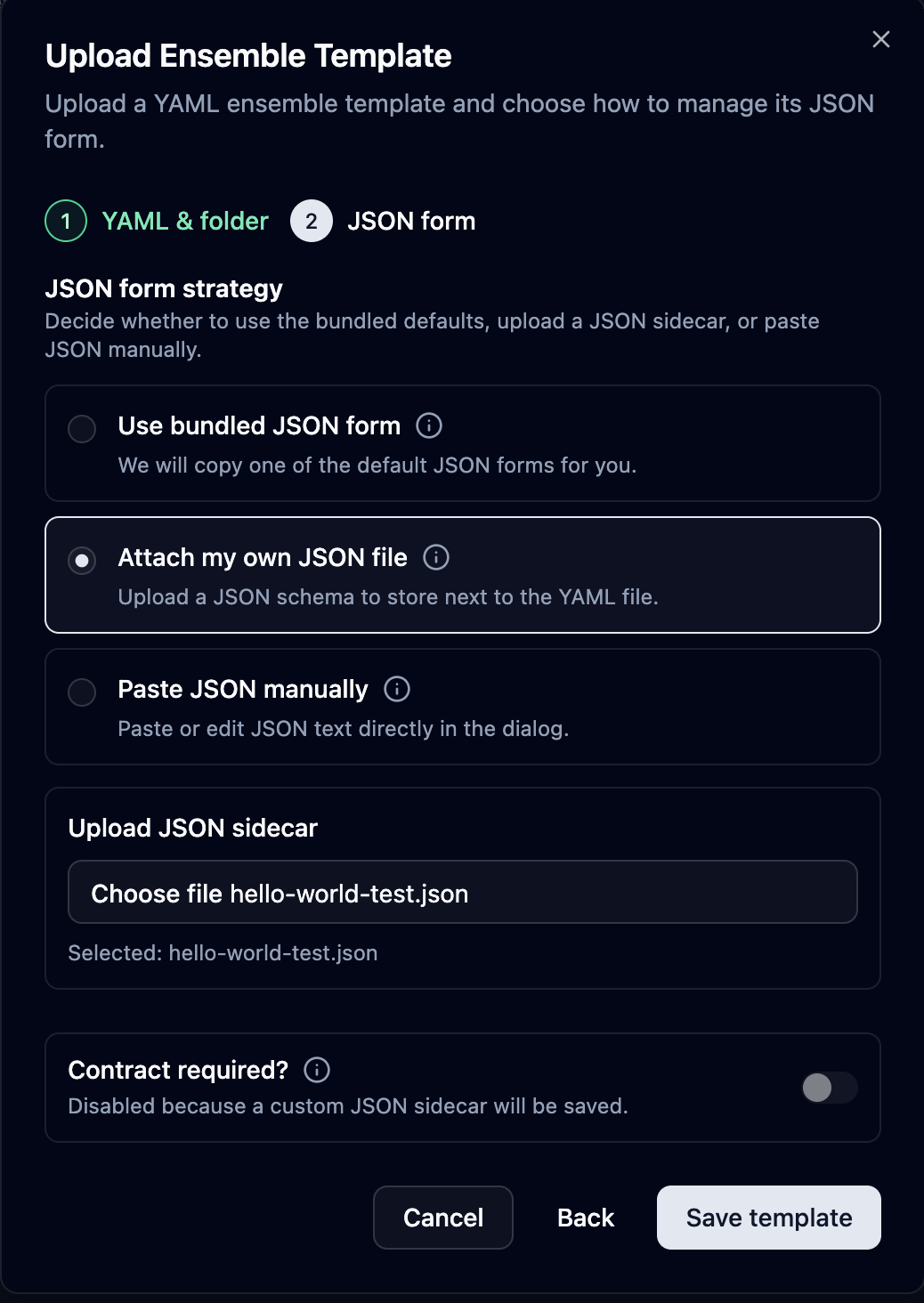Select the Use bundled JSON form radio button
Viewport: 924px width, 1303px height.
pos(82,429)
